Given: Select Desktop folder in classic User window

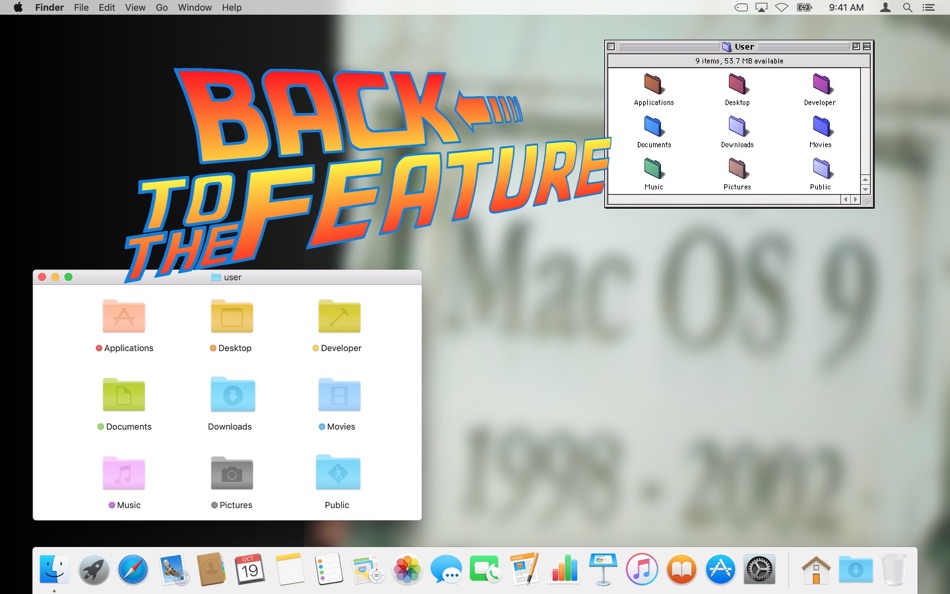Looking at the screenshot, I should [x=737, y=84].
